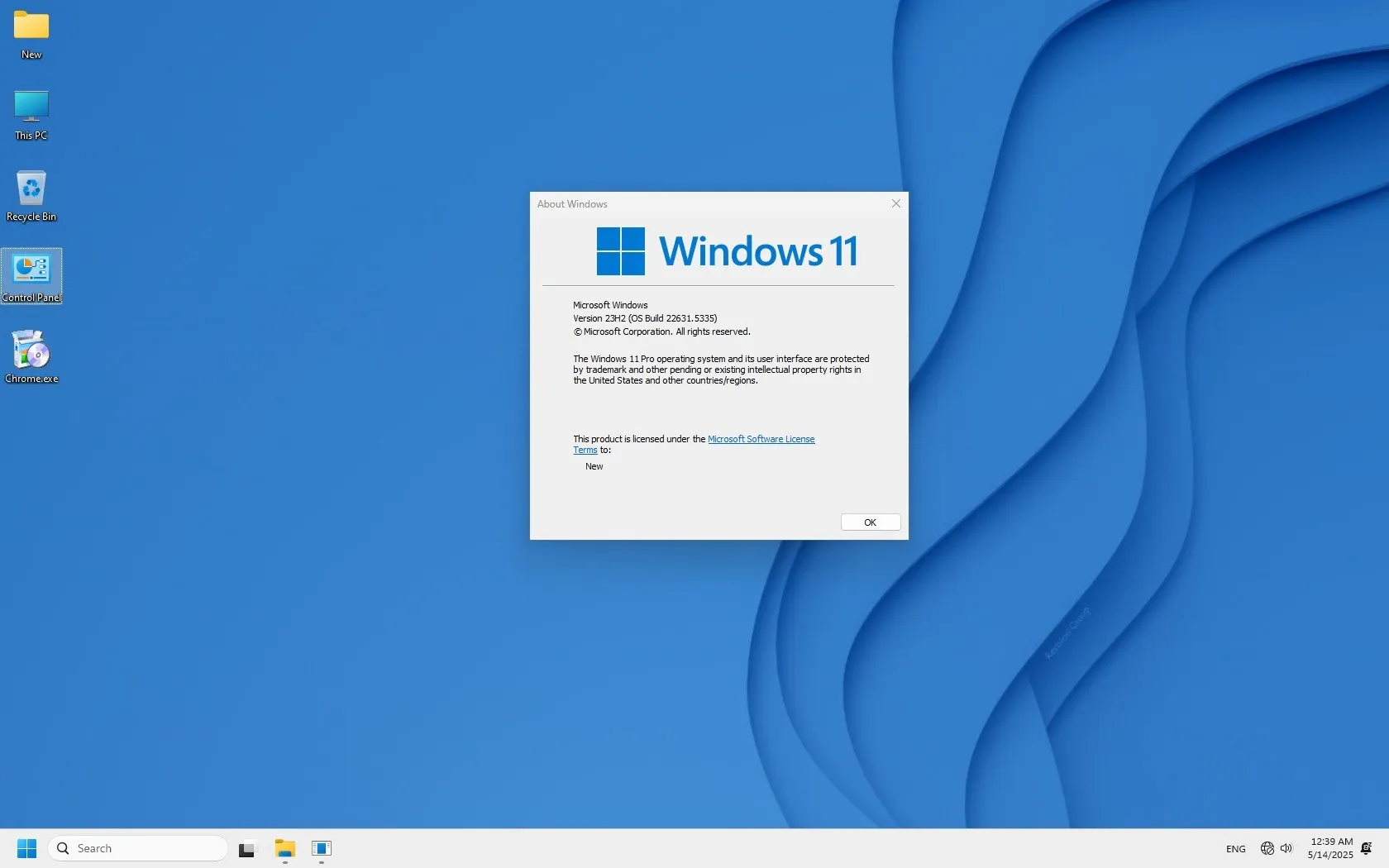The image size is (1389, 868).
Task: Open the network status tray icon
Action: (x=1266, y=848)
